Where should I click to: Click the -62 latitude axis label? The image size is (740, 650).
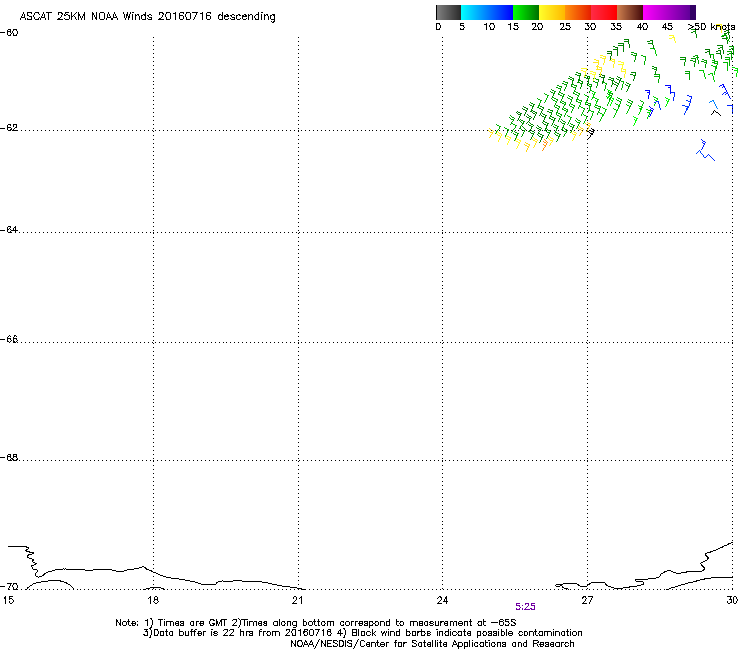click(9, 128)
